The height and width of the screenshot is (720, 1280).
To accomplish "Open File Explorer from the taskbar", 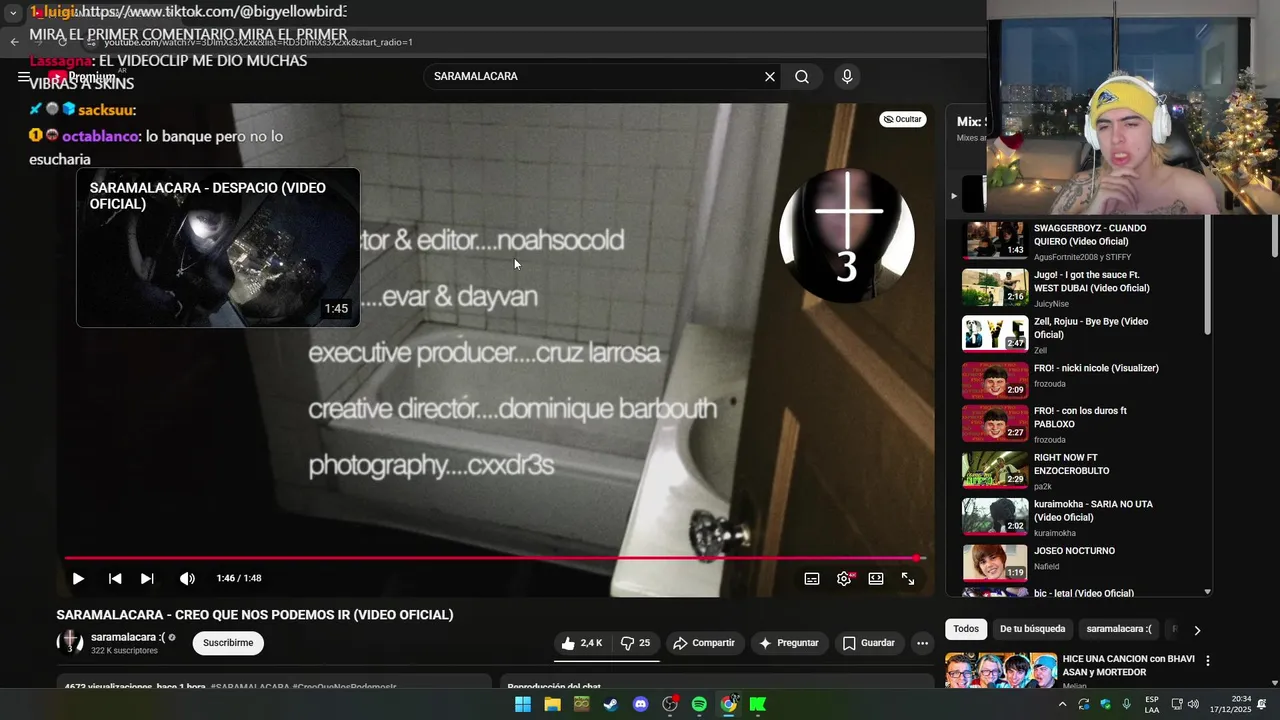I will coord(552,704).
